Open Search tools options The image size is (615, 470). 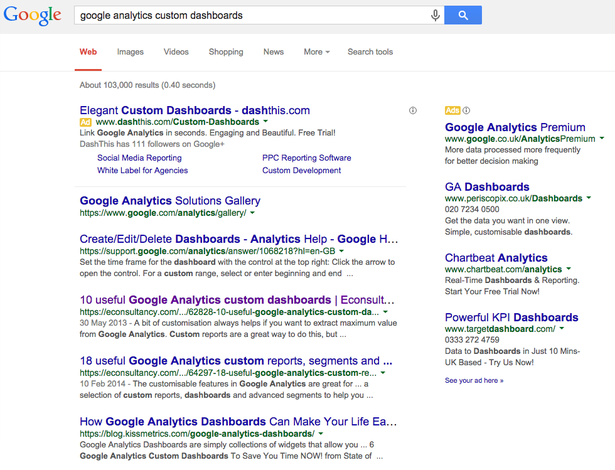(x=370, y=52)
